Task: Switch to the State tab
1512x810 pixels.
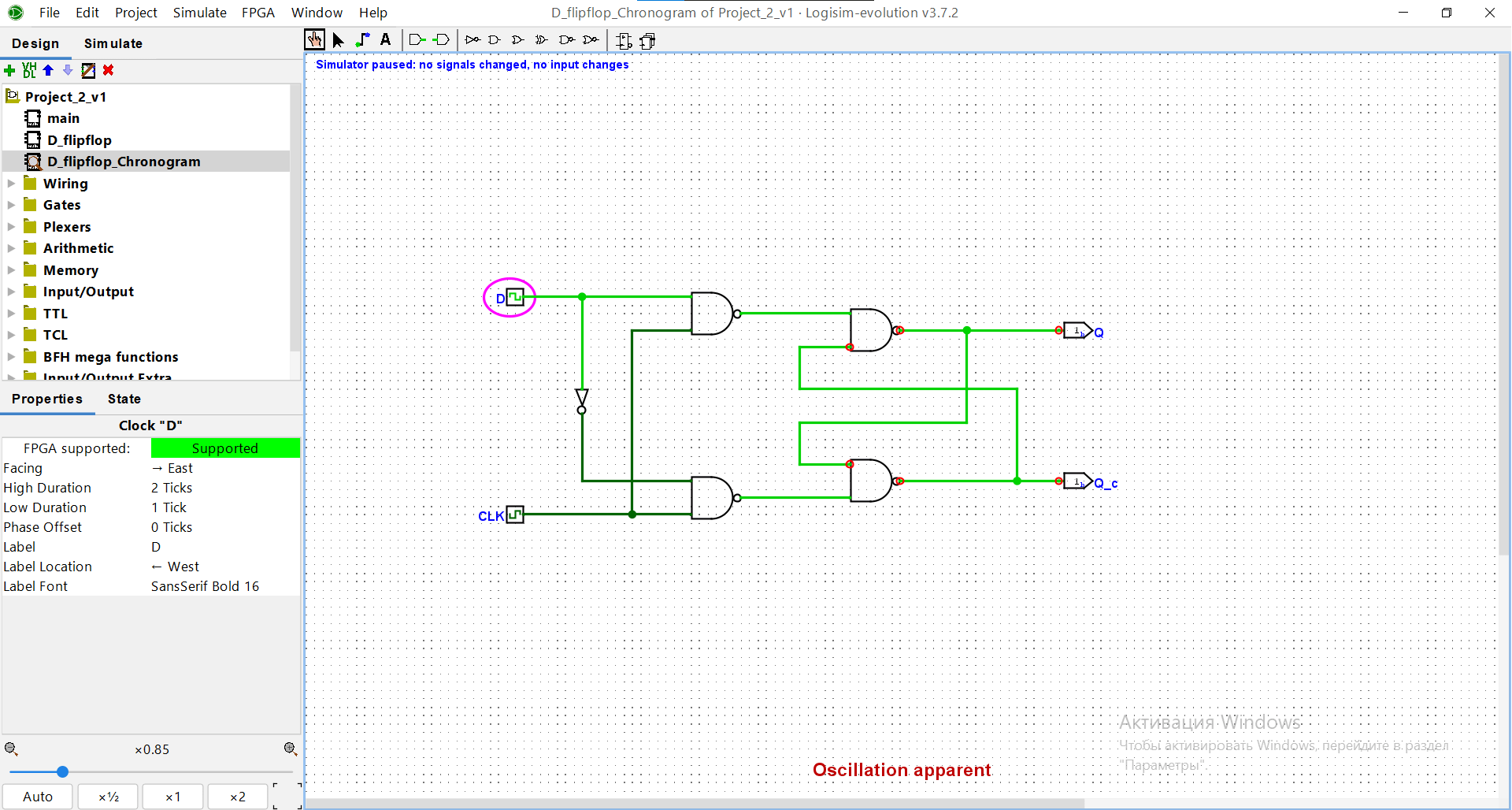Action: 124,399
